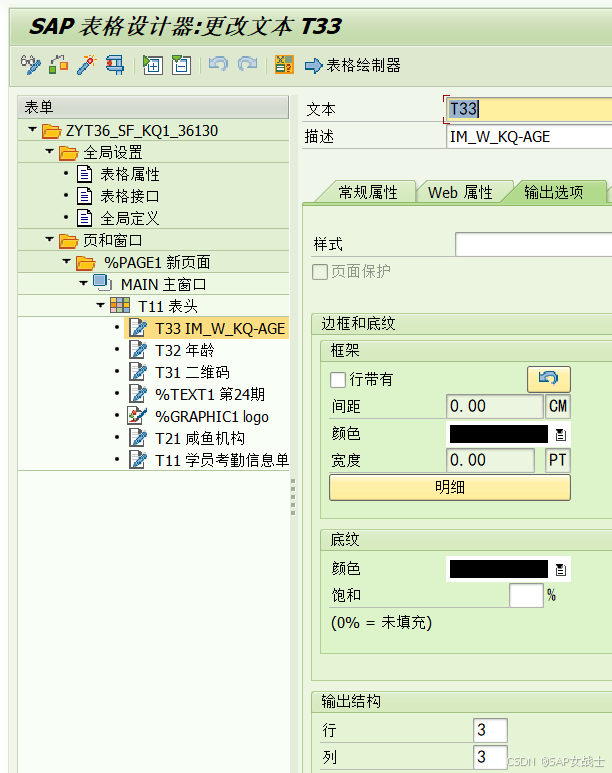Click the CM unit field
The height and width of the screenshot is (773, 612).
pyautogui.click(x=558, y=406)
